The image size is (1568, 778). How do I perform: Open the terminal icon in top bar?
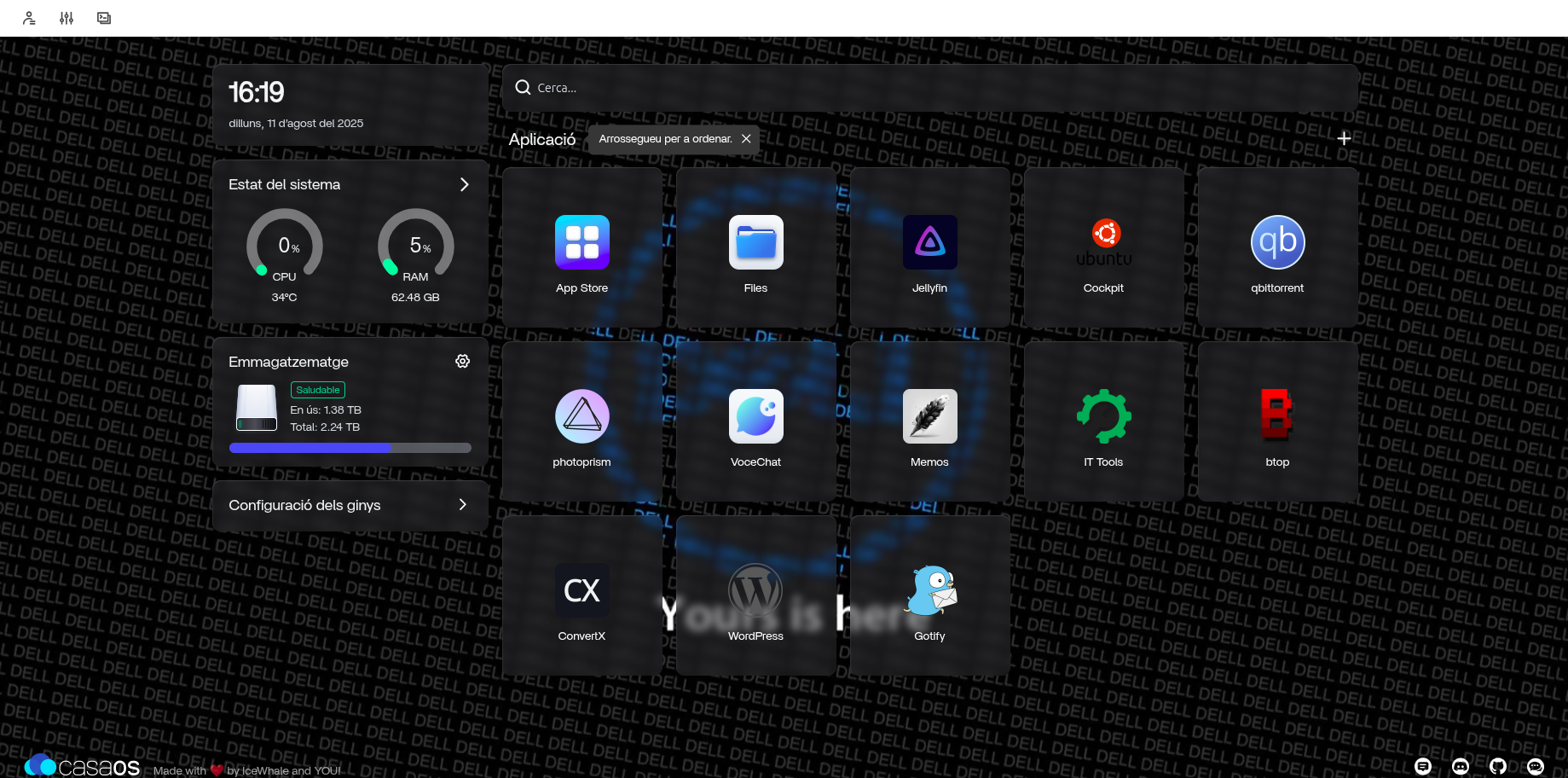(x=104, y=18)
